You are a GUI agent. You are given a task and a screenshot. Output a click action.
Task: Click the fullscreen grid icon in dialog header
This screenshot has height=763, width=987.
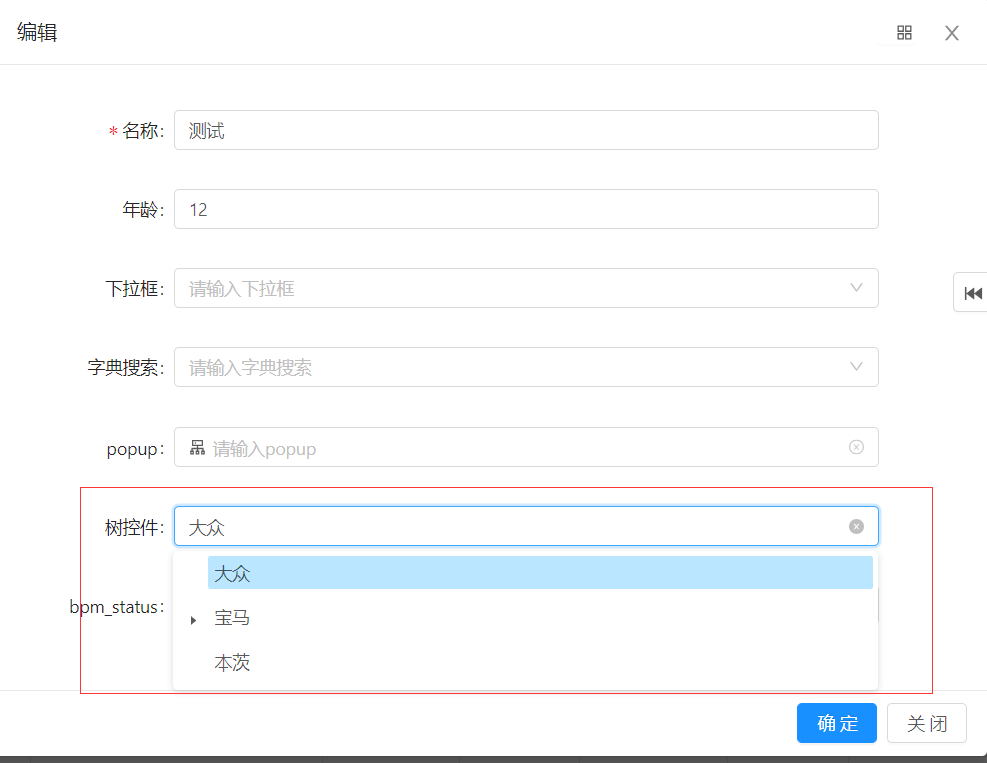click(x=904, y=33)
